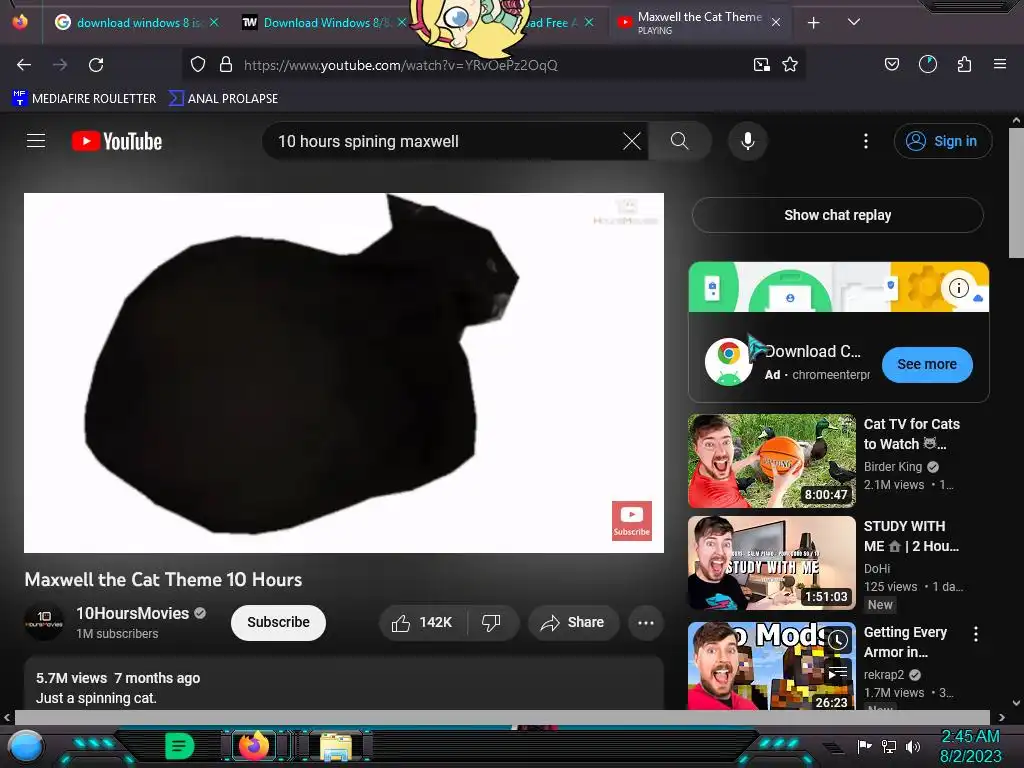This screenshot has width=1024, height=768.
Task: Click See more on the Chrome ad
Action: (x=927, y=364)
